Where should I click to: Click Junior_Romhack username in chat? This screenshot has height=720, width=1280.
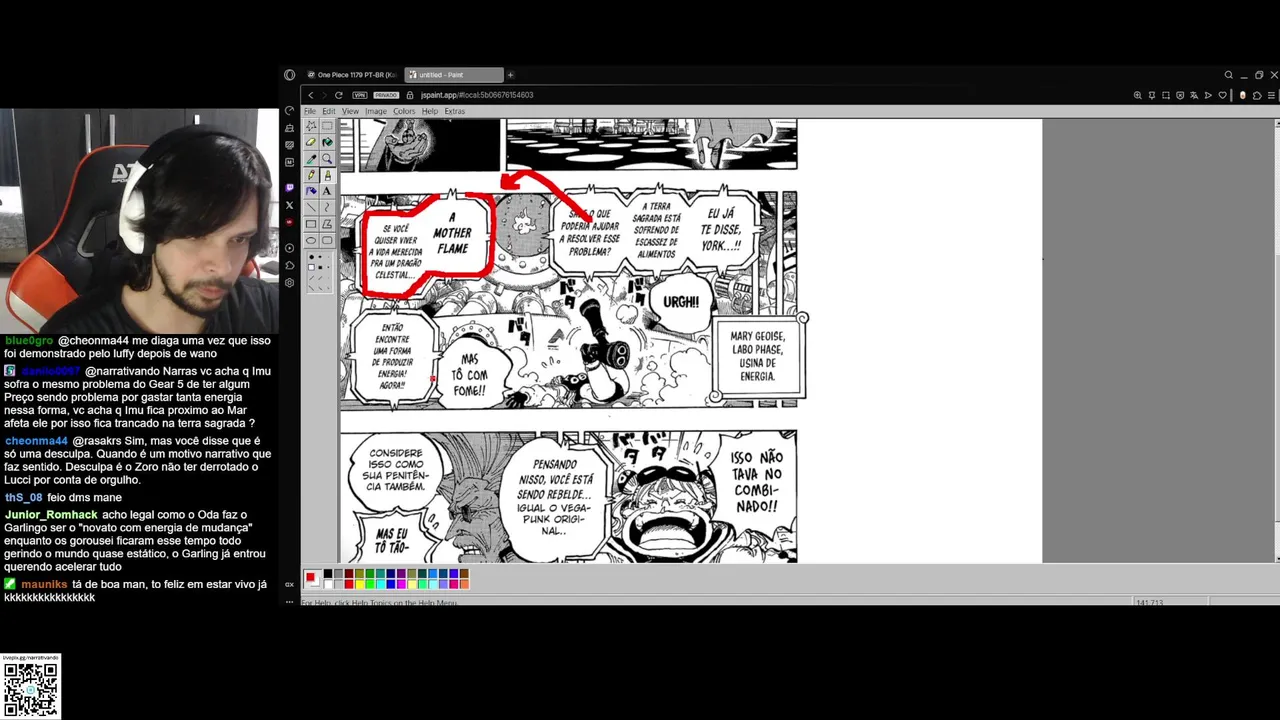coord(51,515)
